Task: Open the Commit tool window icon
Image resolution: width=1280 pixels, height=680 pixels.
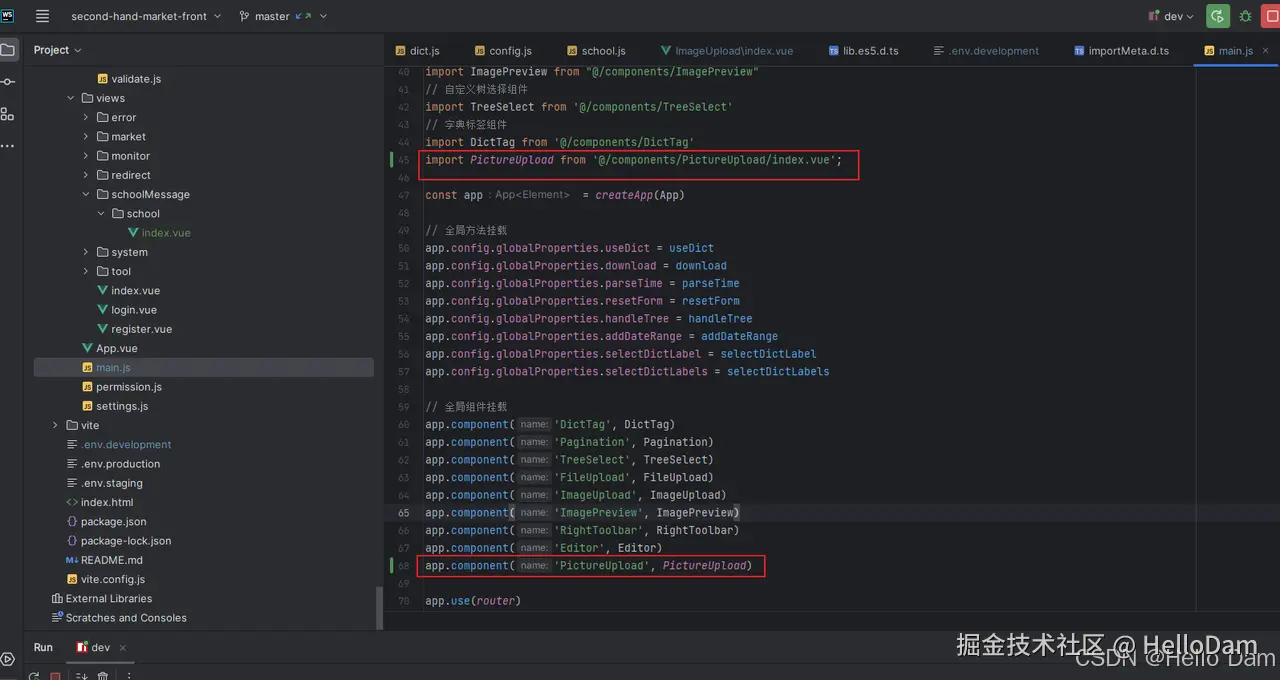Action: pos(8,82)
